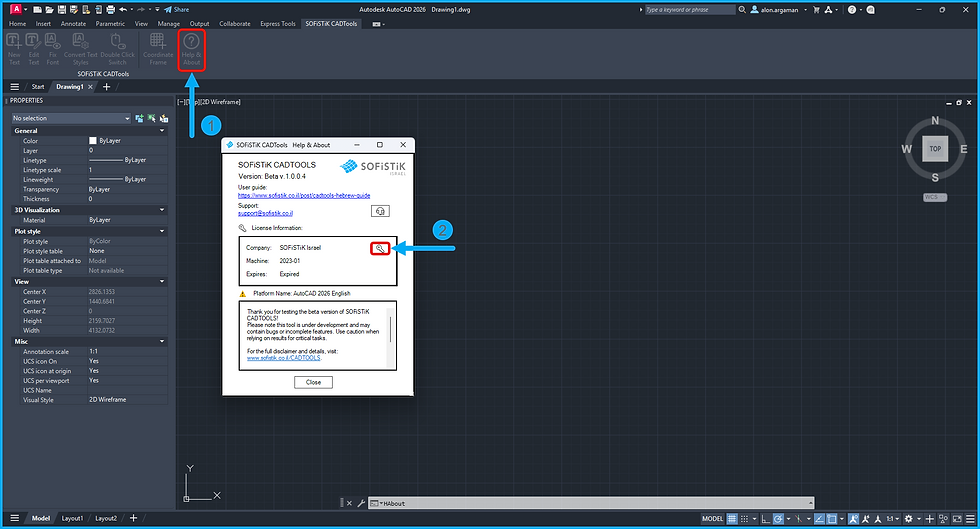Collapse the View section in Properties
The height and width of the screenshot is (529, 980).
(x=162, y=281)
